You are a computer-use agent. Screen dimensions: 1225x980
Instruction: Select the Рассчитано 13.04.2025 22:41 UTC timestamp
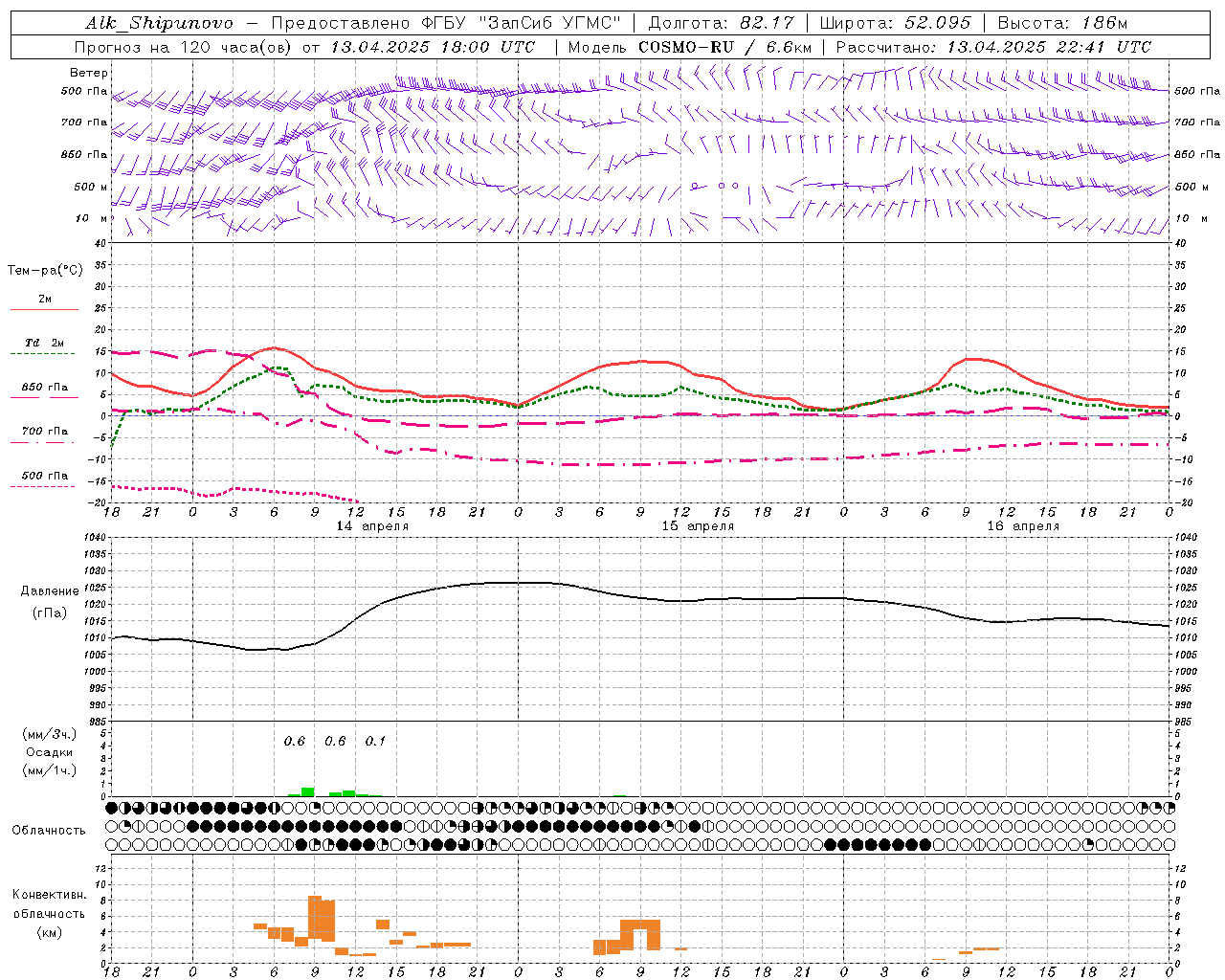point(993,47)
